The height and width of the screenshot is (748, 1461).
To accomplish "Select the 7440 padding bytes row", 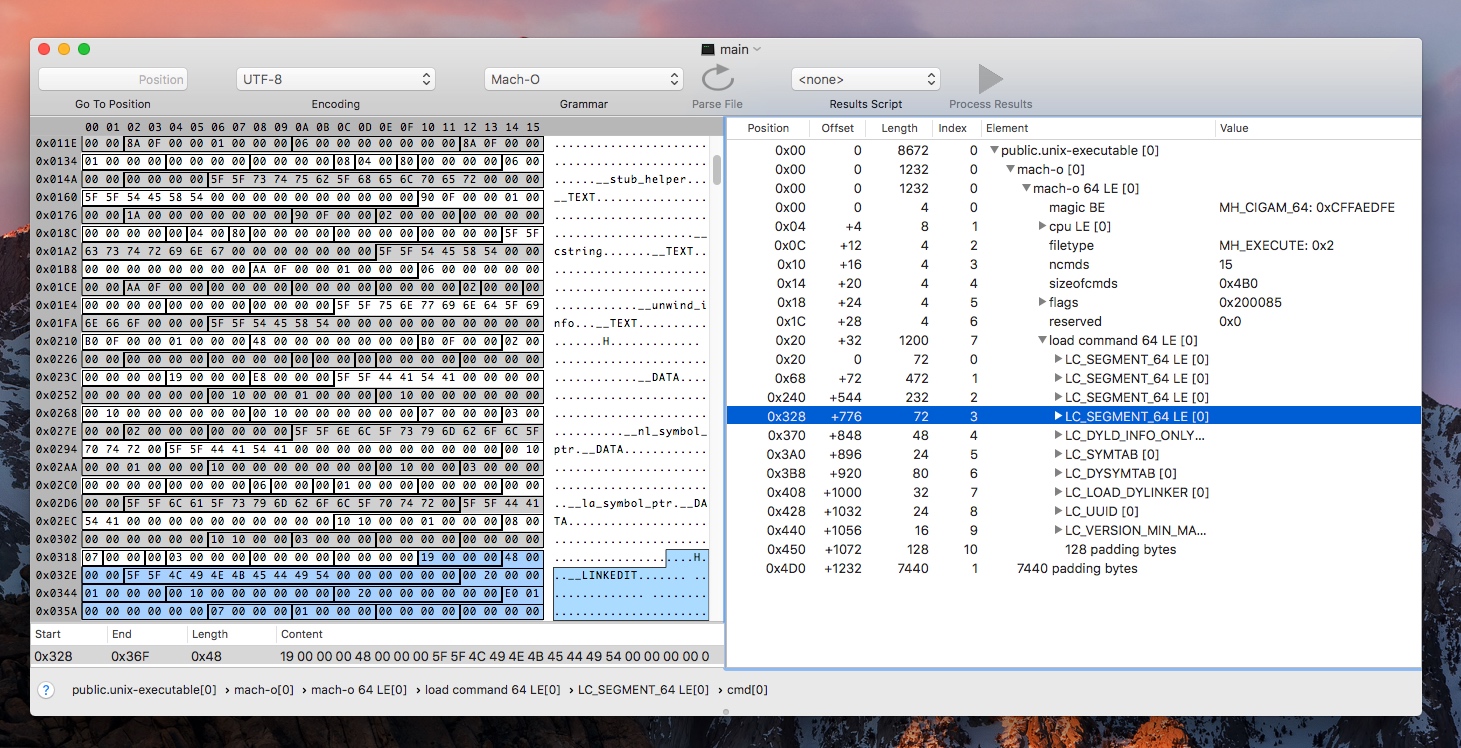I will pos(1076,569).
